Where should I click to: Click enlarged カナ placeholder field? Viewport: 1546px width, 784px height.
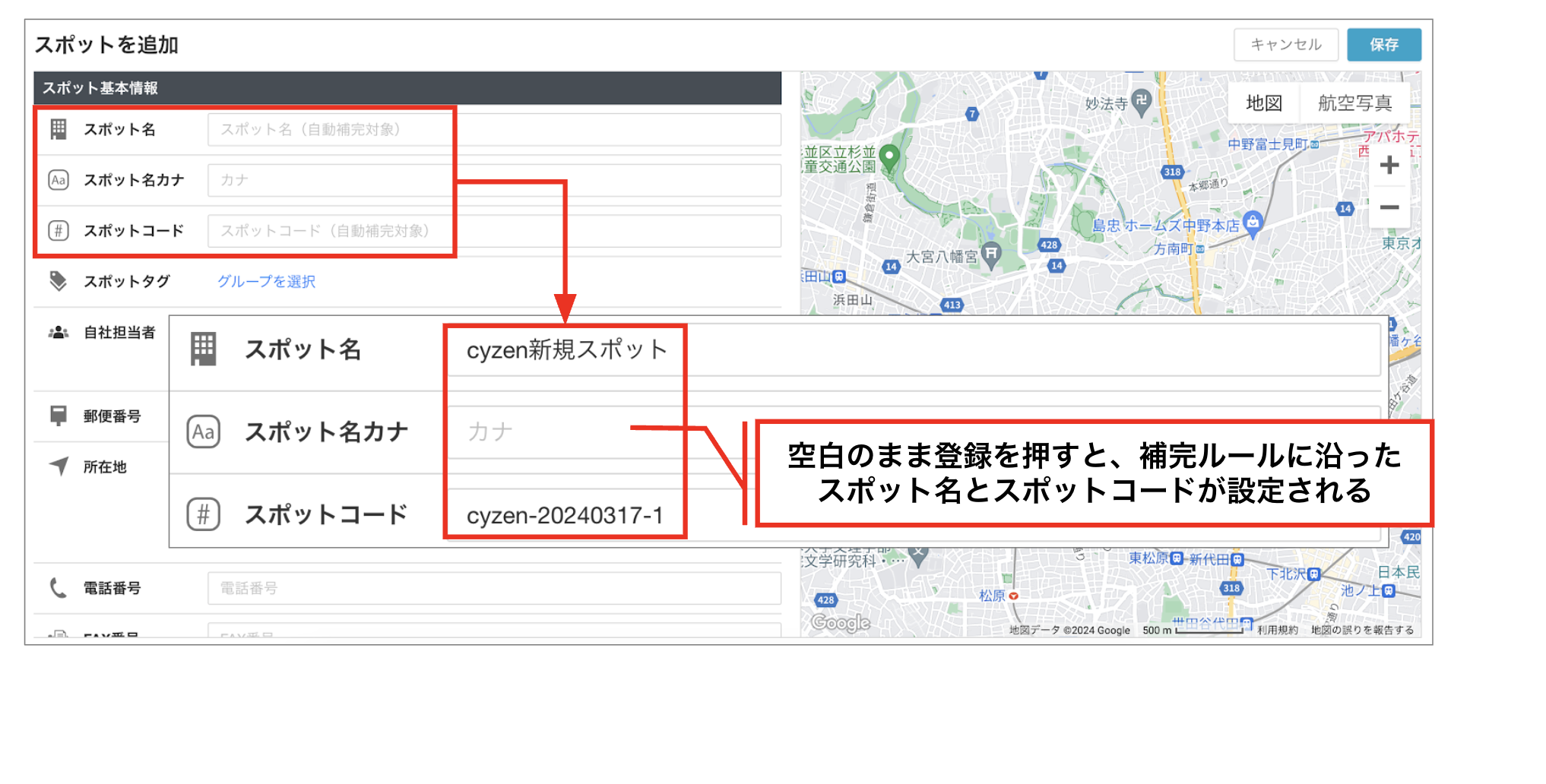(914, 432)
